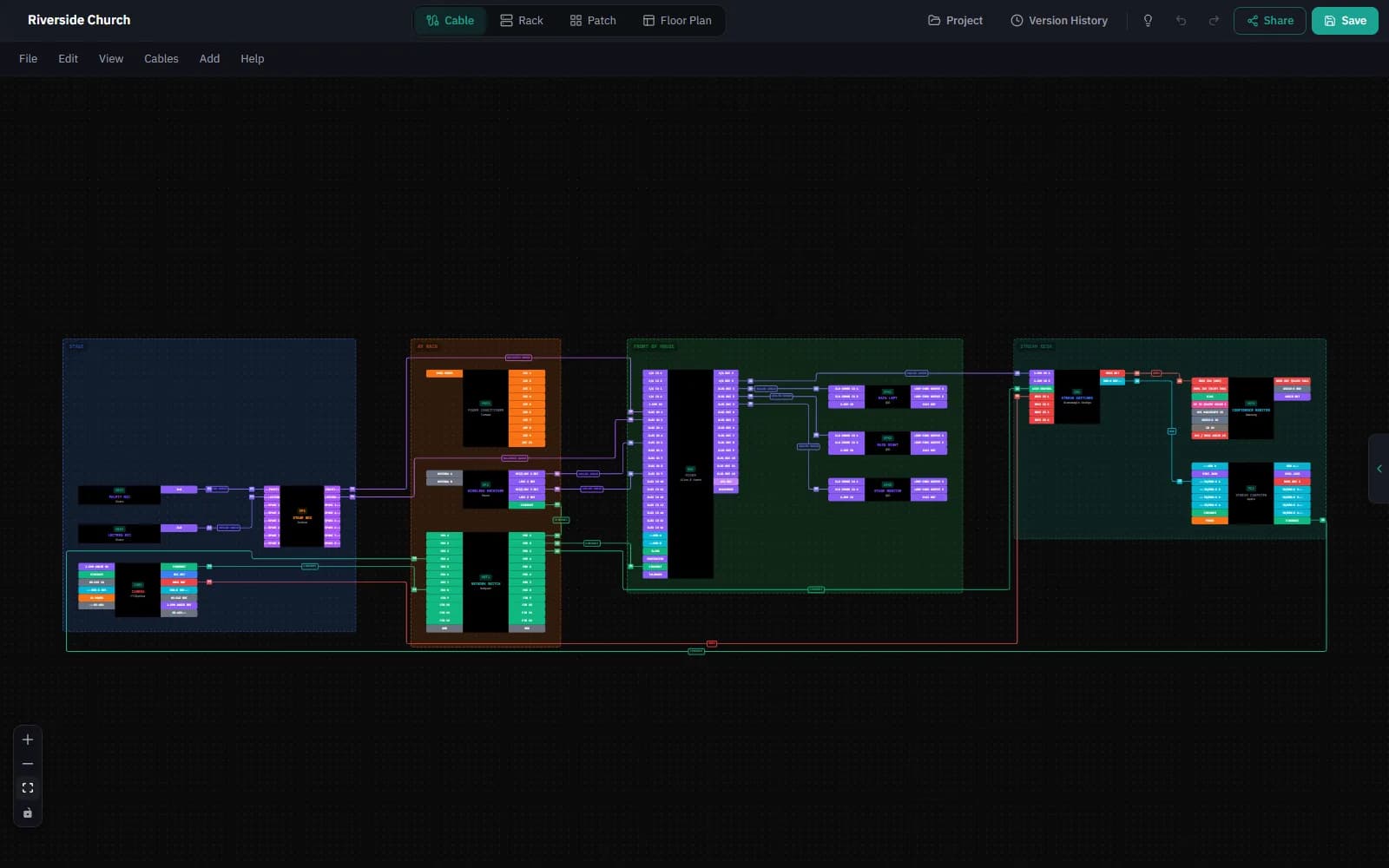
Task: Click the Riverside Church project title
Action: pos(79,20)
